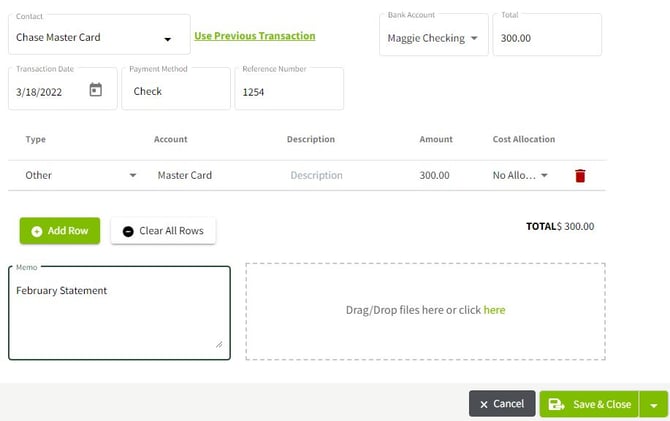Screen dimensions: 670x421
Task: Focus the Reference Number field 1254
Action: [x=289, y=91]
